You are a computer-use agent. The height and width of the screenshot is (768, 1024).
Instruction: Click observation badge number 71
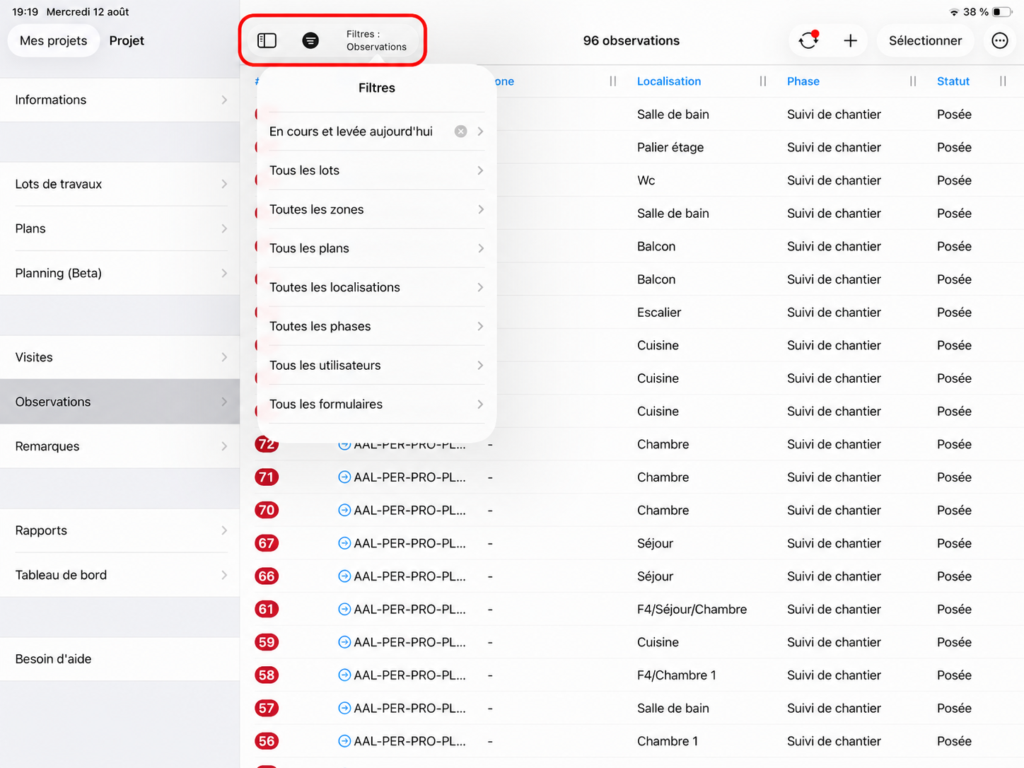[x=266, y=477]
